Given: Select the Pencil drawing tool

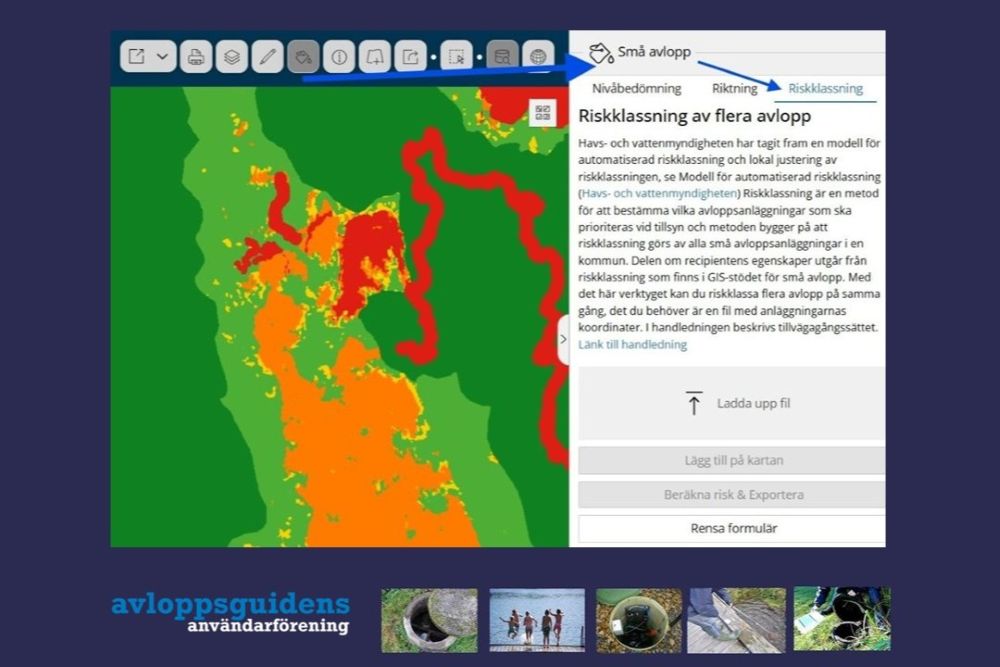Looking at the screenshot, I should point(268,57).
